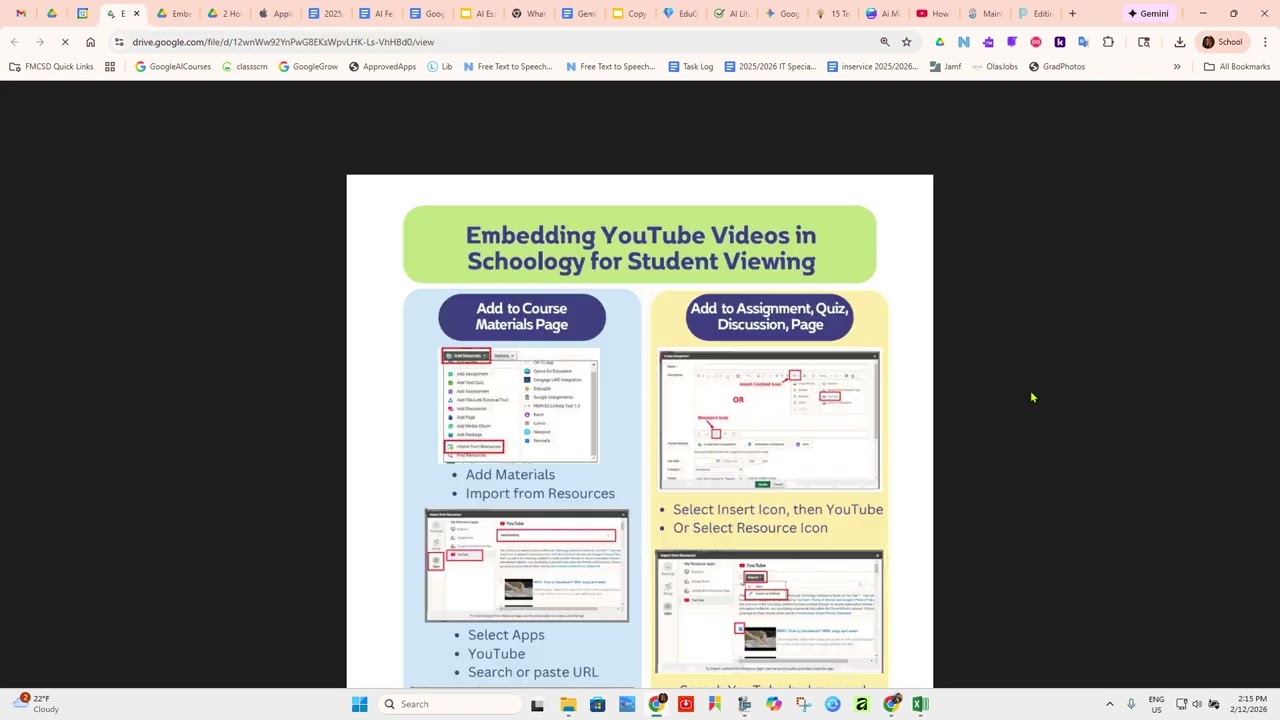Open Copilot from the taskbar

774,704
